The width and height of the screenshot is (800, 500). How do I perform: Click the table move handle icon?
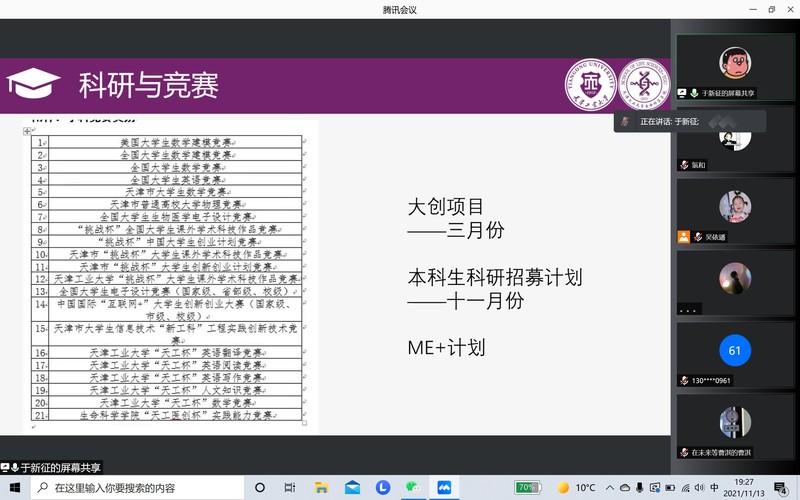coord(27,131)
